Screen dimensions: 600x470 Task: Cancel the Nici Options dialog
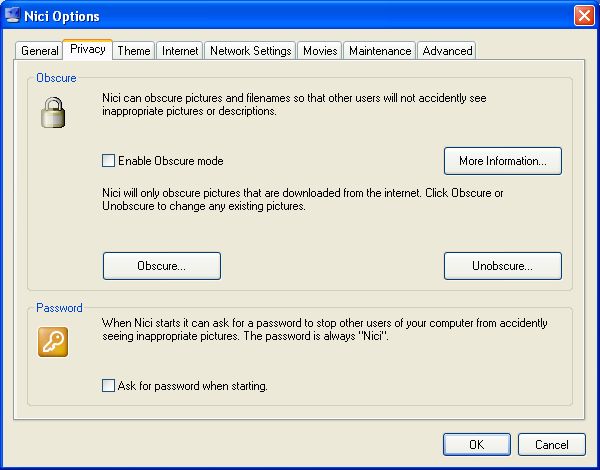552,445
